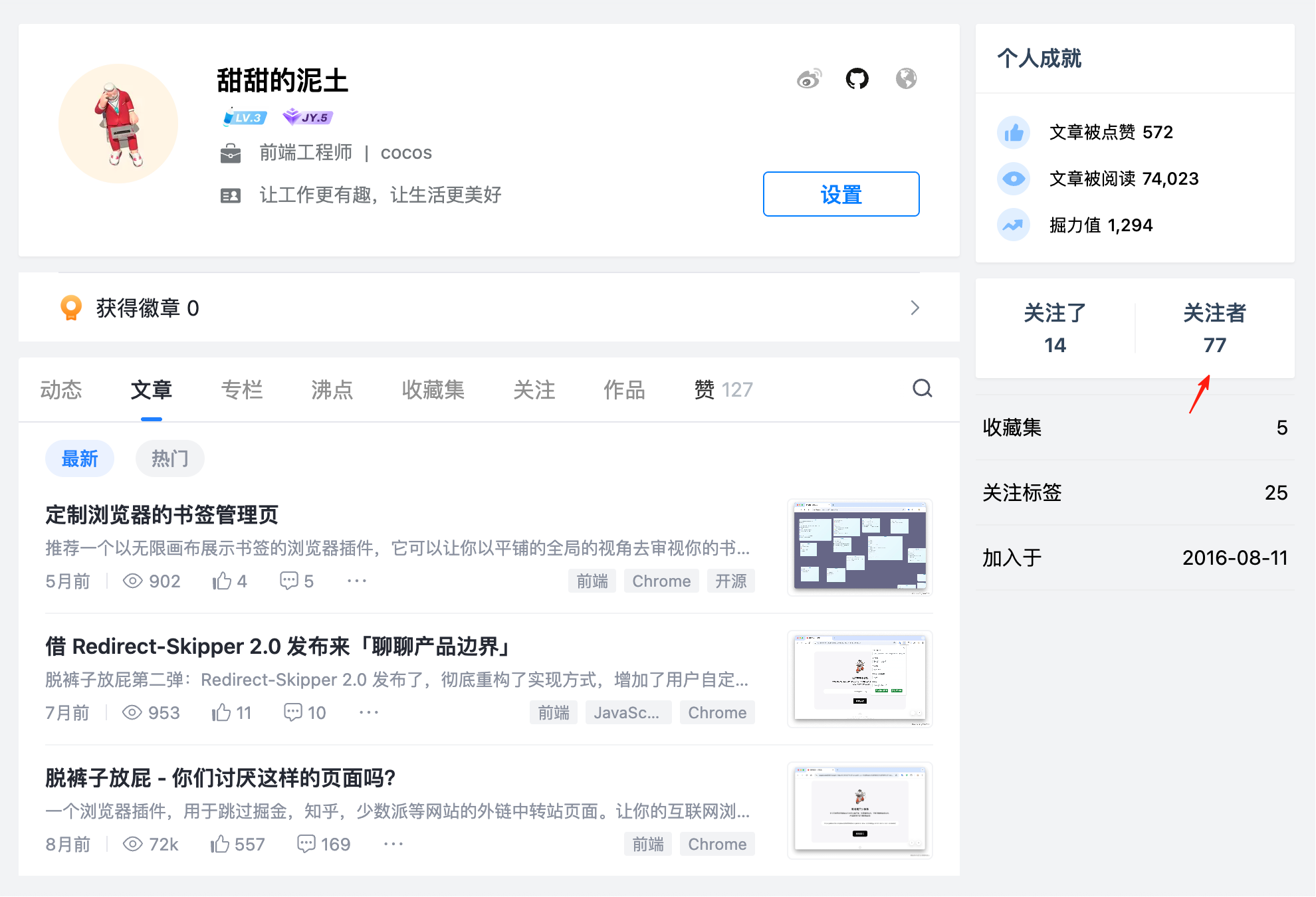Switch to the 热门 sort filter

pyautogui.click(x=169, y=458)
